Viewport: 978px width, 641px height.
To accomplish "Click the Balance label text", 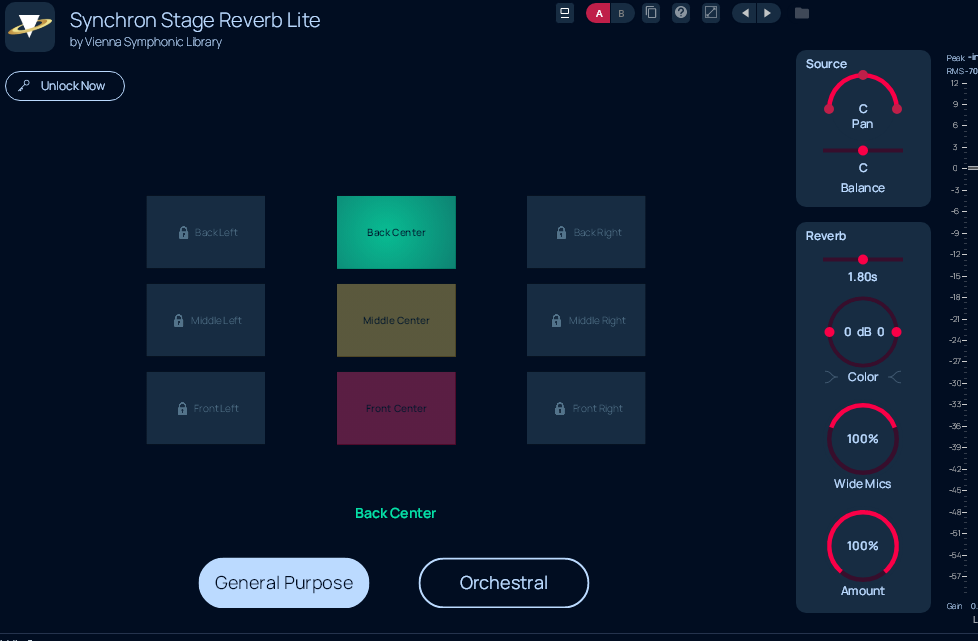I will coord(863,188).
